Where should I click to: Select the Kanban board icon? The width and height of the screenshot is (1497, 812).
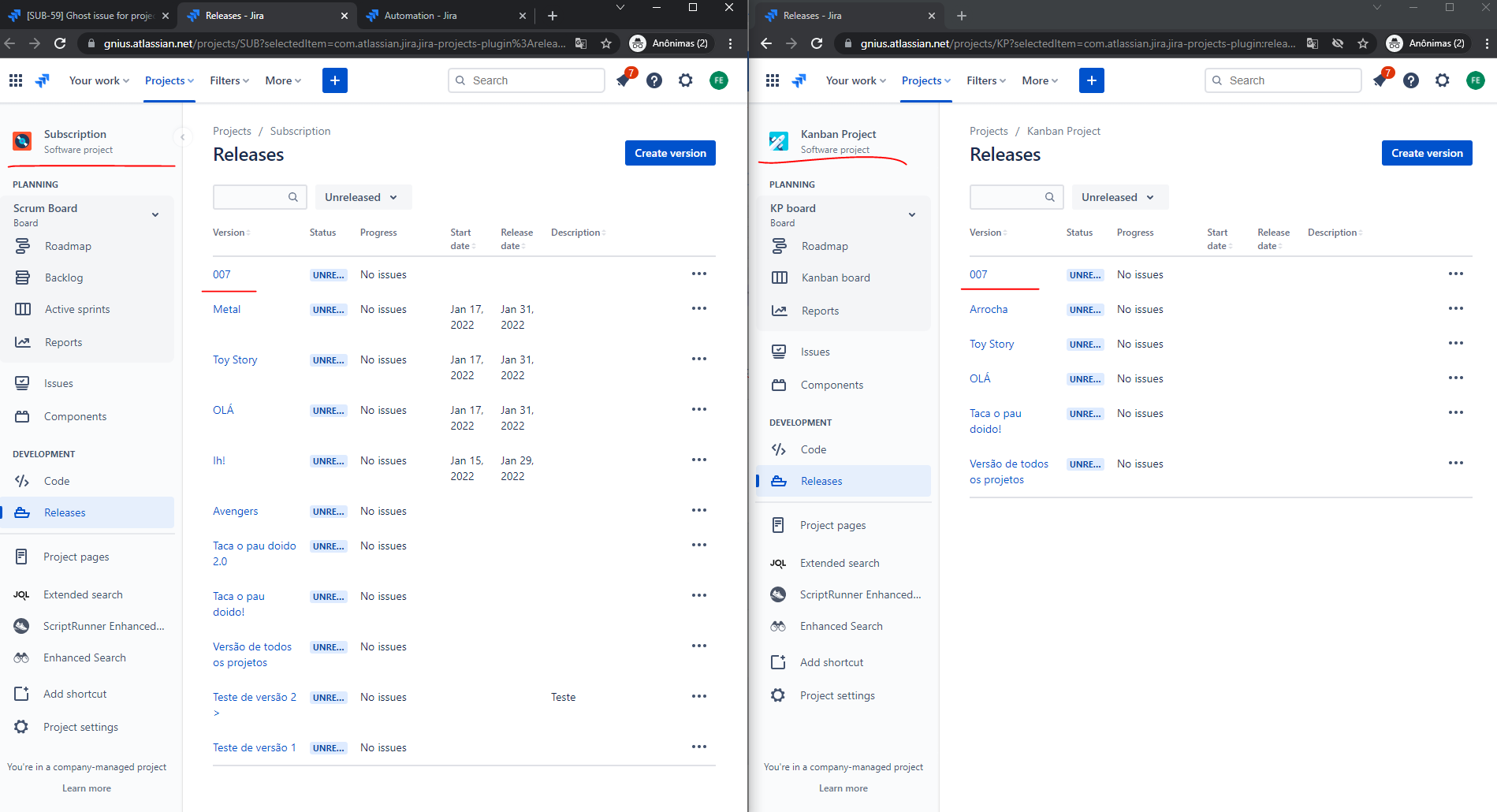779,277
